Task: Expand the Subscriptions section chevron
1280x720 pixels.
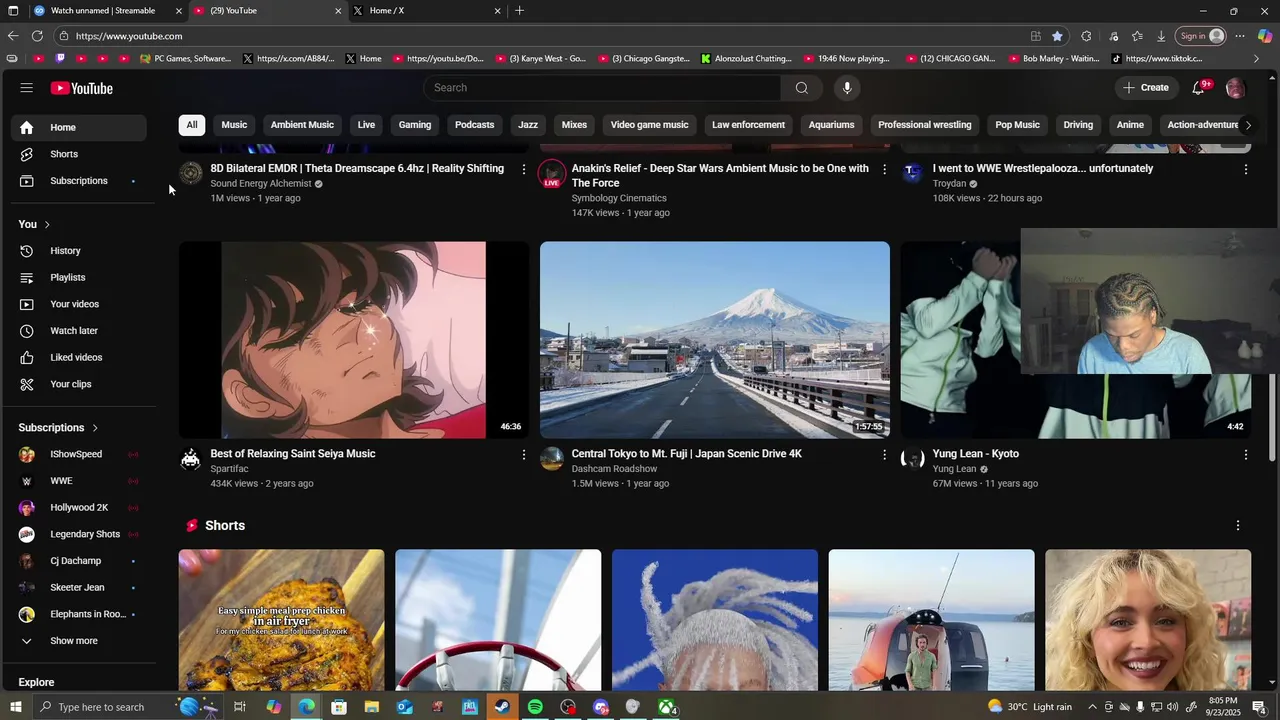Action: coord(95,428)
